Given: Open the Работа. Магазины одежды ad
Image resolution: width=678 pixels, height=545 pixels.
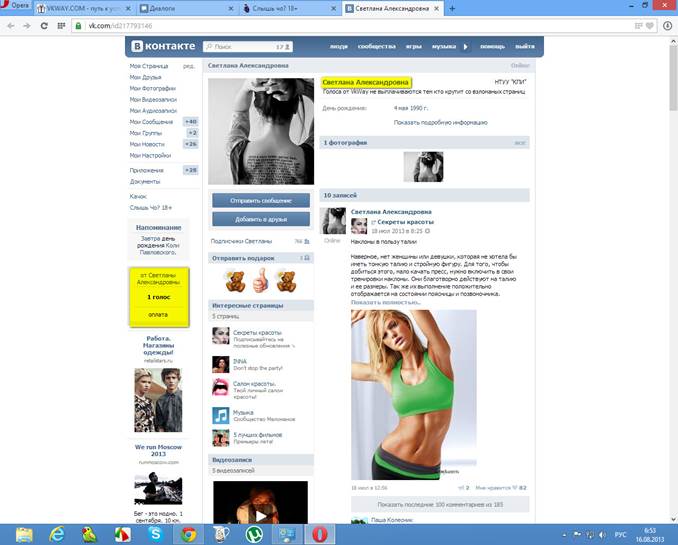Looking at the screenshot, I should 158,345.
